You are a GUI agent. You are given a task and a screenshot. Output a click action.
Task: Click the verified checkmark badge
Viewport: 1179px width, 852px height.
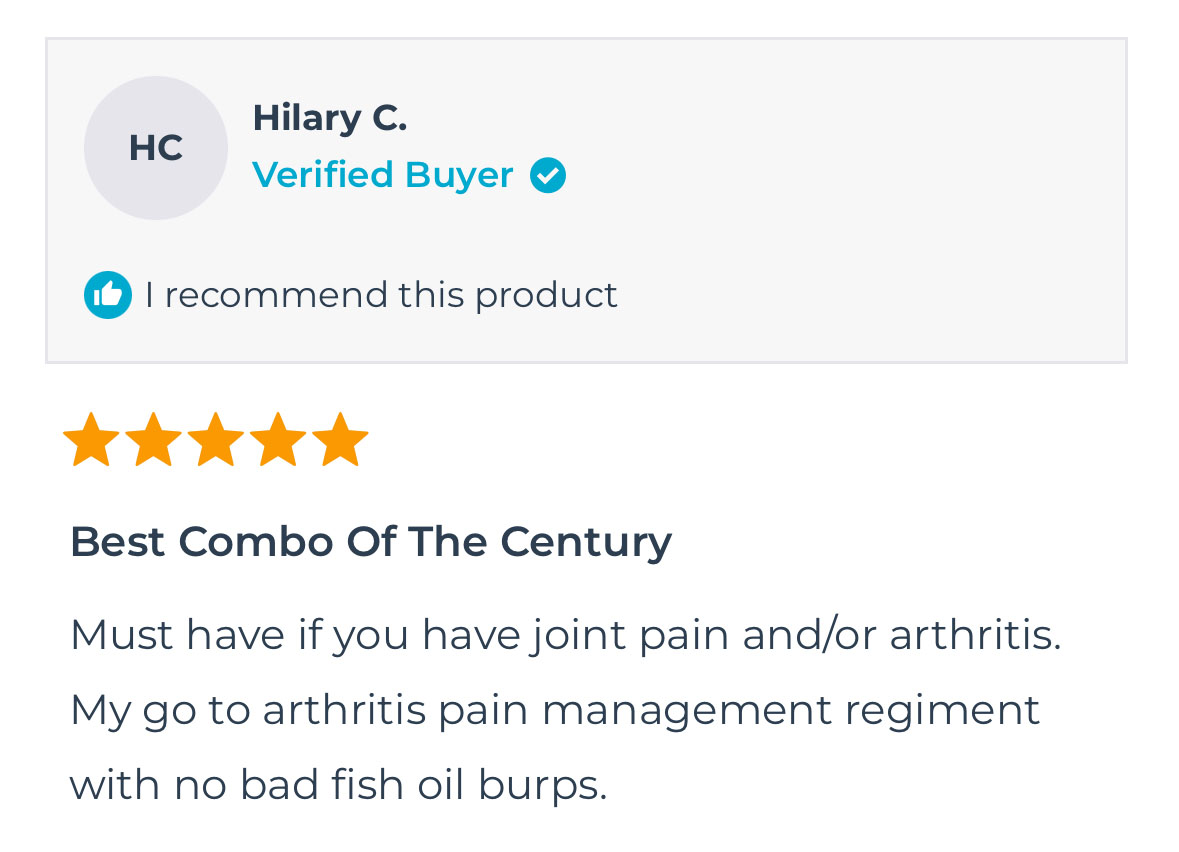coord(548,175)
